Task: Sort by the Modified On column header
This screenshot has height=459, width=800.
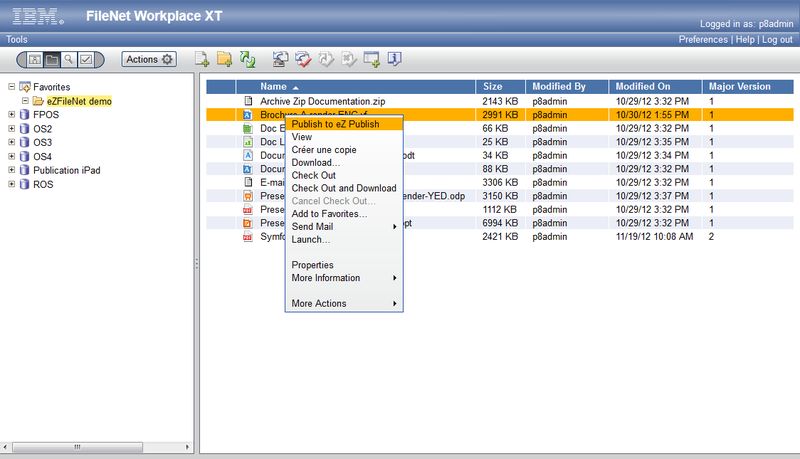Action: point(655,87)
